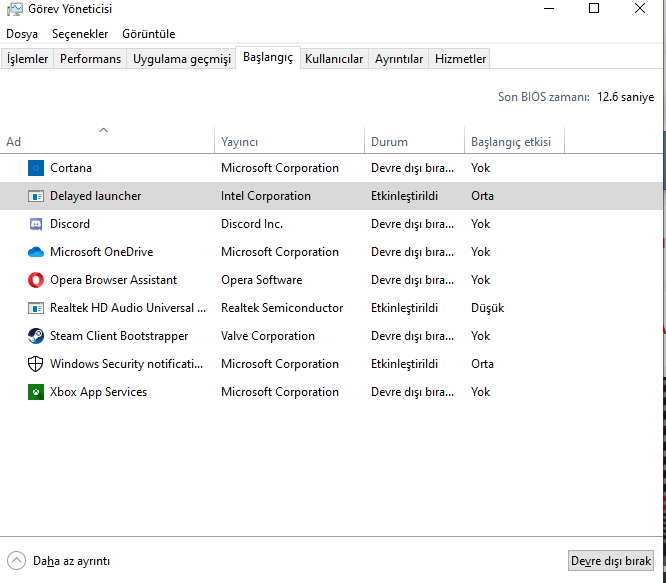Image resolution: width=666 pixels, height=583 pixels.
Task: Select the Windows Security shield icon
Action: point(36,364)
